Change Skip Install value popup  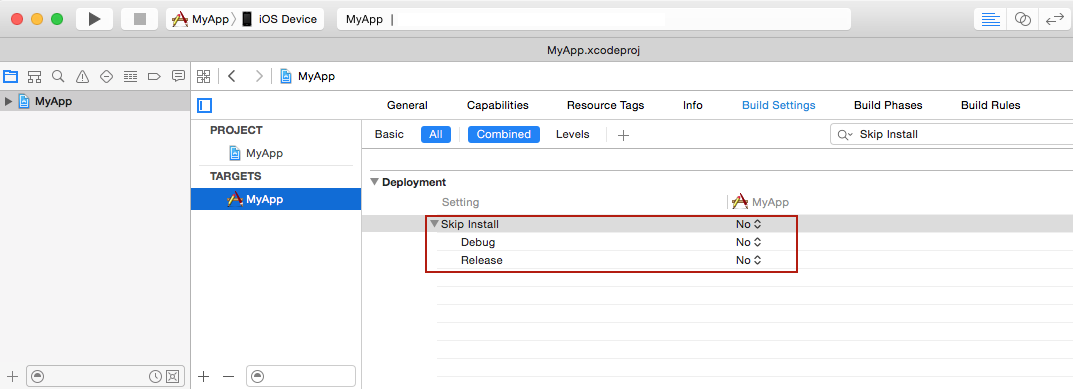(749, 224)
